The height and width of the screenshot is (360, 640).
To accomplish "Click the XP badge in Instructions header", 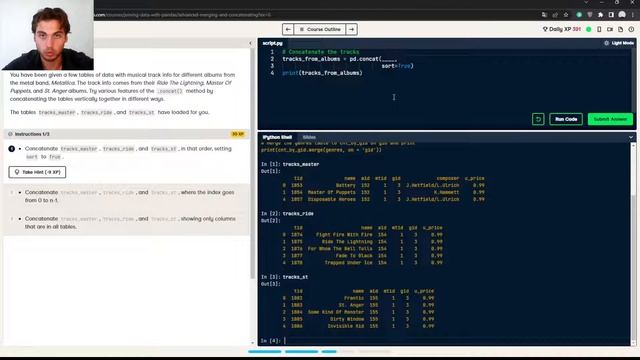I will [x=238, y=134].
